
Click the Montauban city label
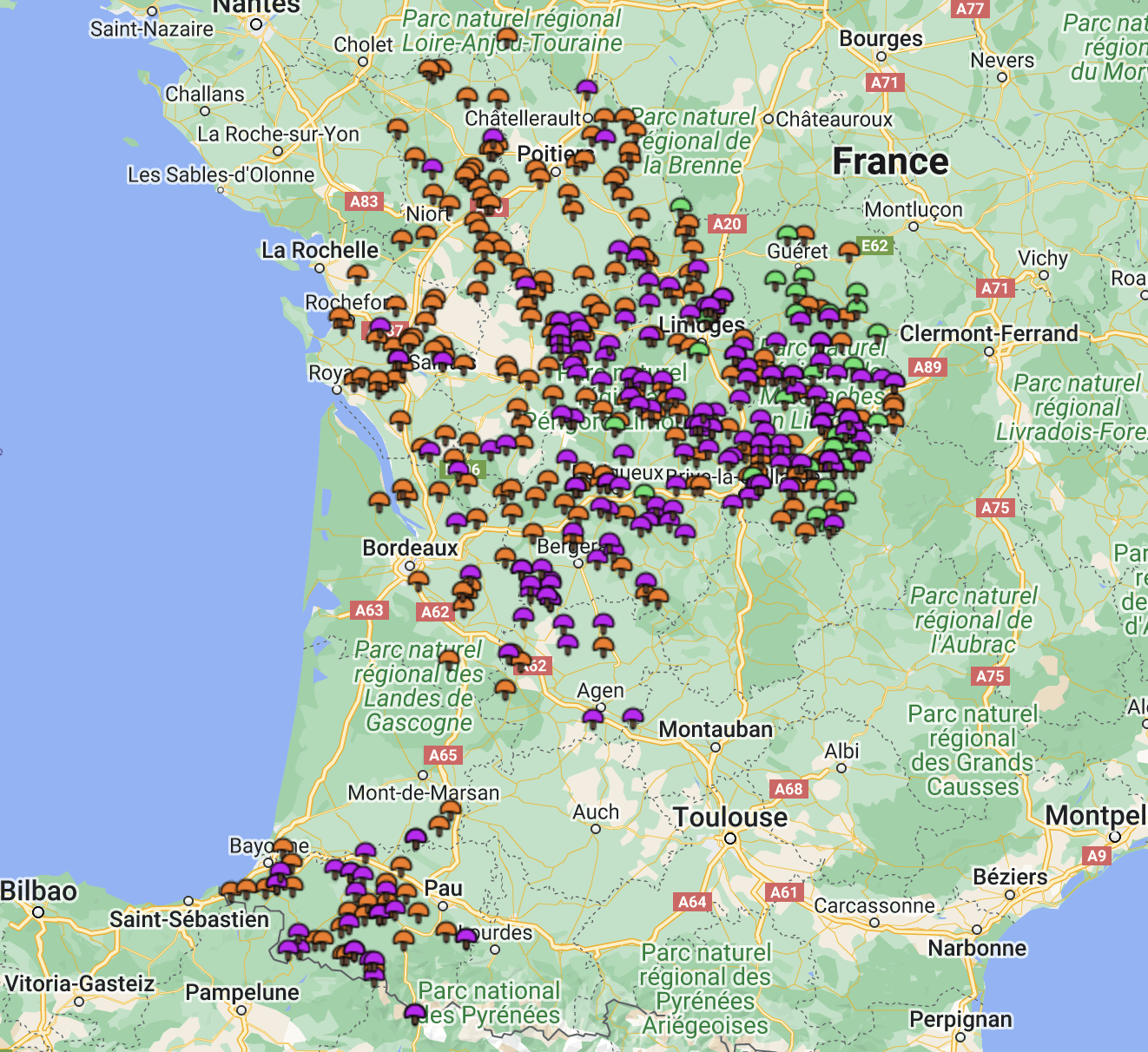(716, 729)
